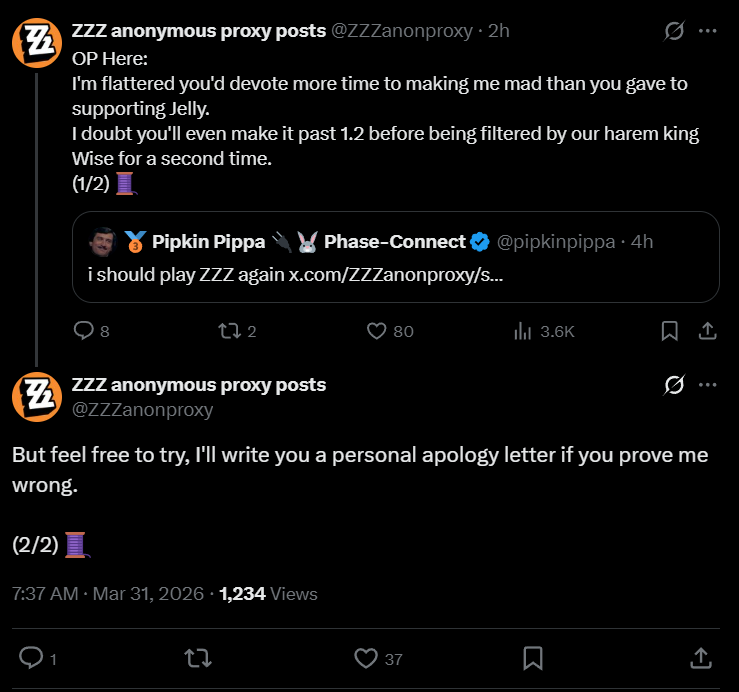Open ZZZ anonymous proxy posts display name
Screen dimensions: 739x692
(199, 30)
